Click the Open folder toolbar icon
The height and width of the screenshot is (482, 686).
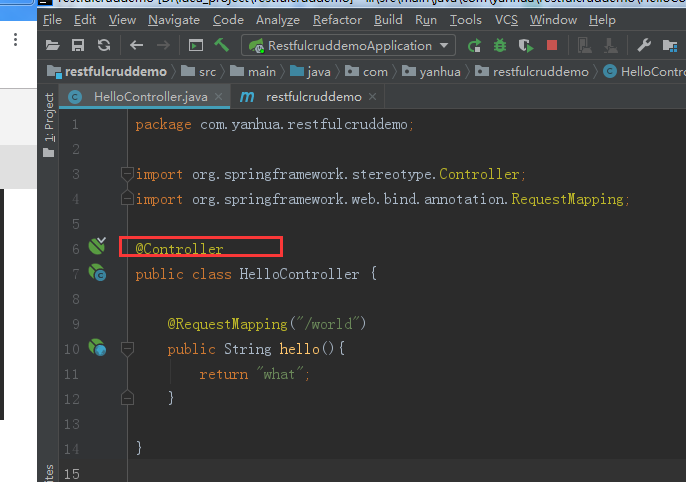tap(52, 45)
